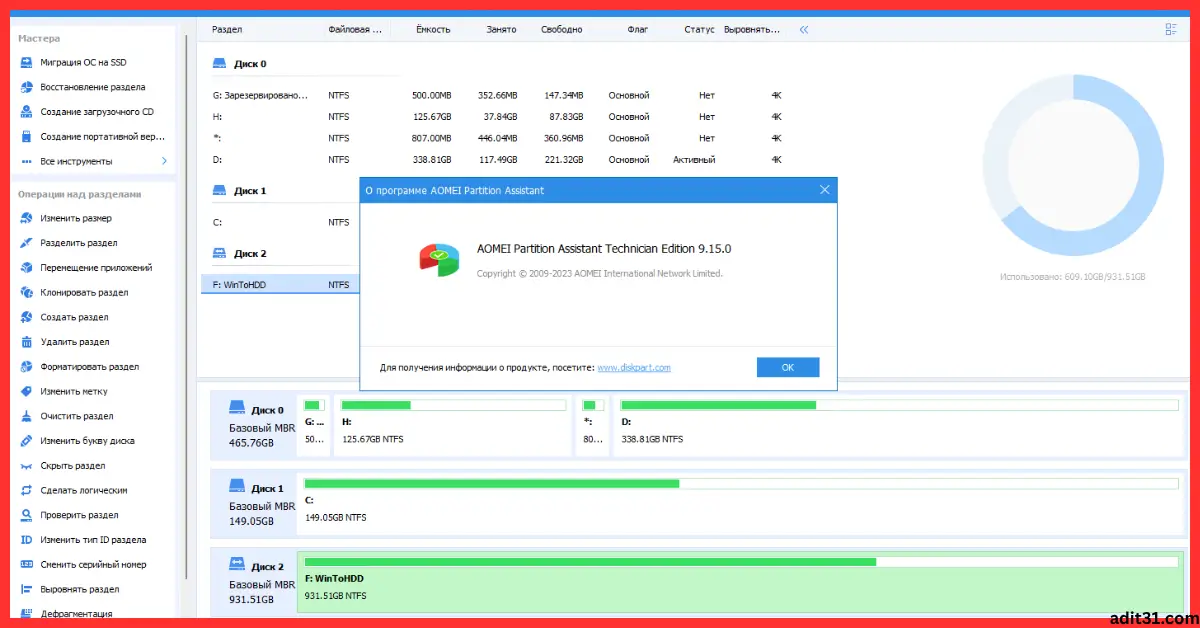The image size is (1200, 628).
Task: Click the Файловая column header
Action: 355,30
